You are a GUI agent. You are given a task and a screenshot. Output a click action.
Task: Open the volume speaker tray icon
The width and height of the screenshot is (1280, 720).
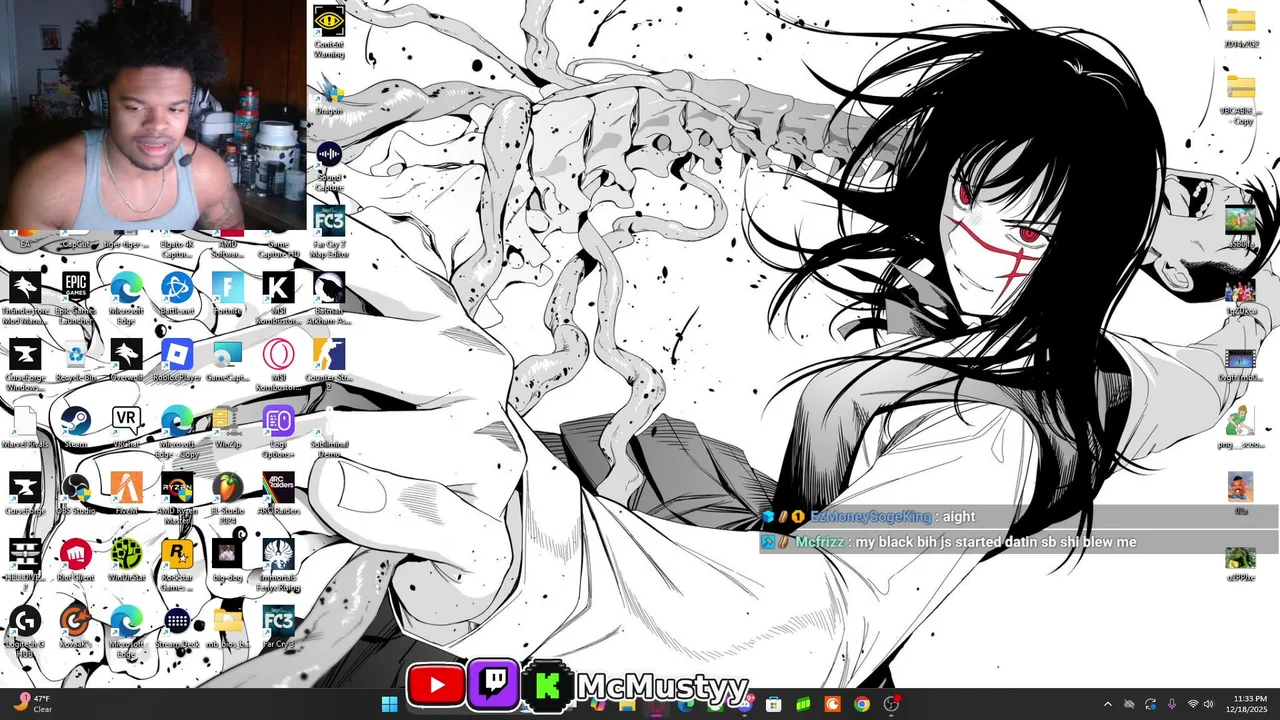tap(1208, 704)
